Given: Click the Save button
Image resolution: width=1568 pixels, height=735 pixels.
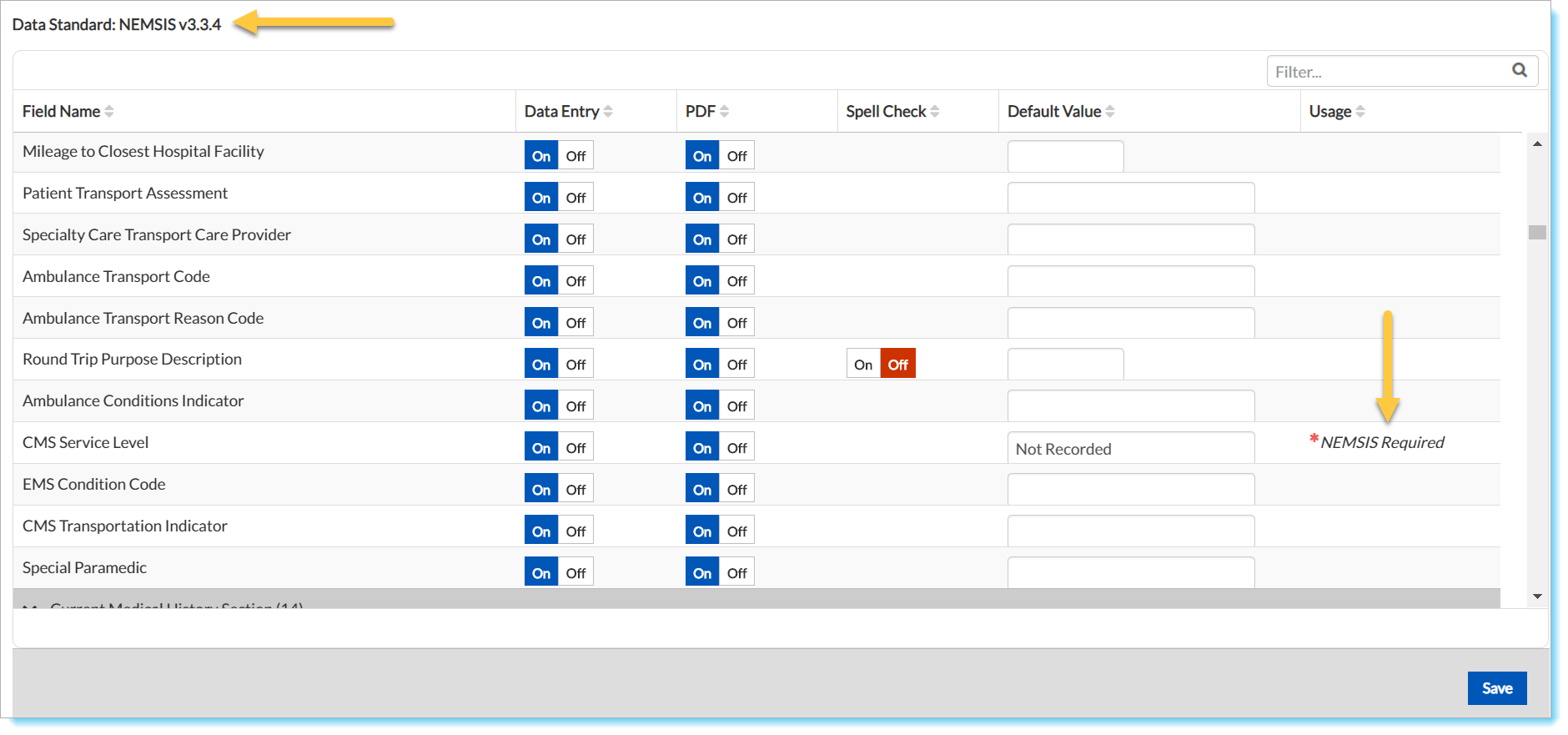Looking at the screenshot, I should [1496, 688].
